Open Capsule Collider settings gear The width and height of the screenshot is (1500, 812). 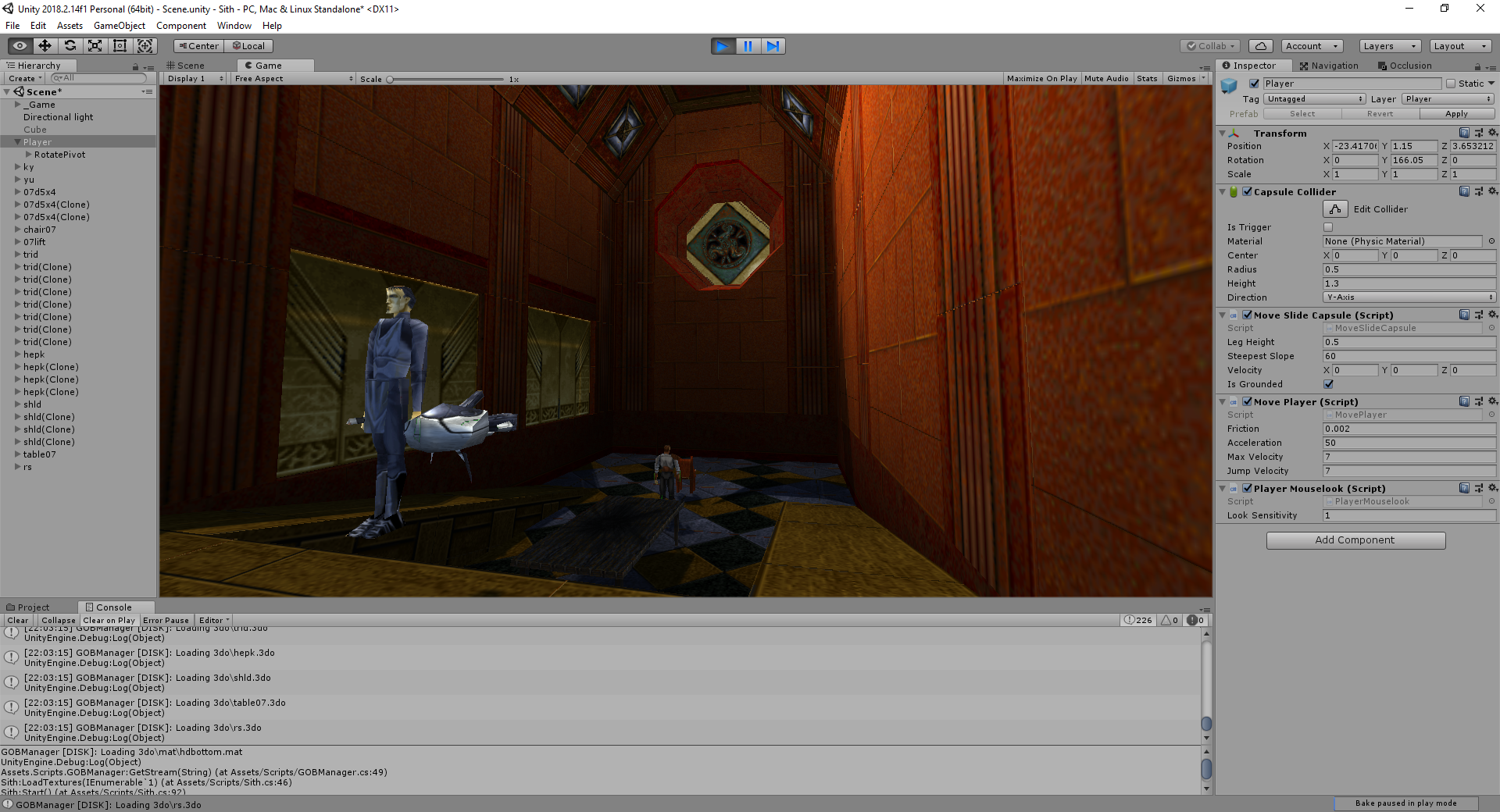click(1492, 192)
